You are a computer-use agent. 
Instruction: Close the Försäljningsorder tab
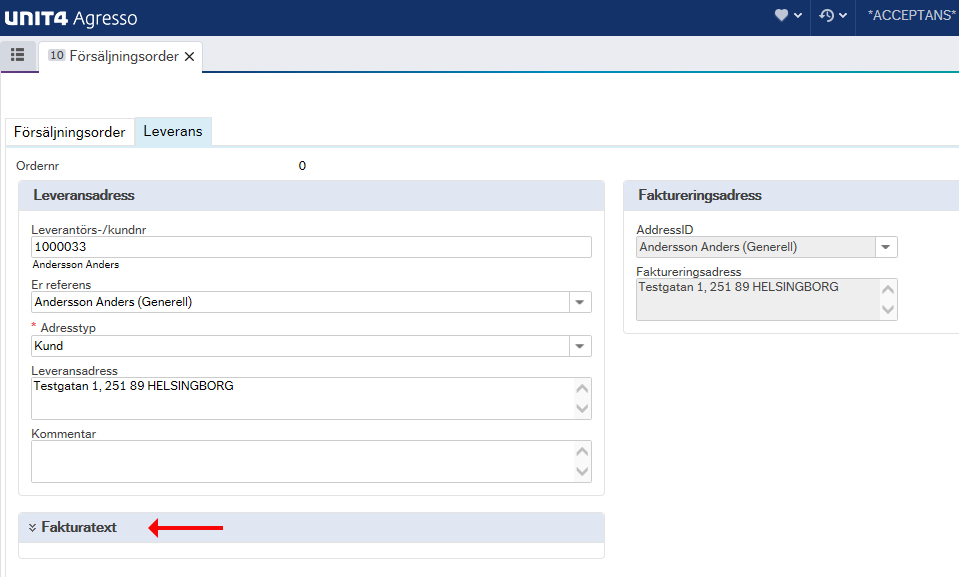tap(190, 56)
